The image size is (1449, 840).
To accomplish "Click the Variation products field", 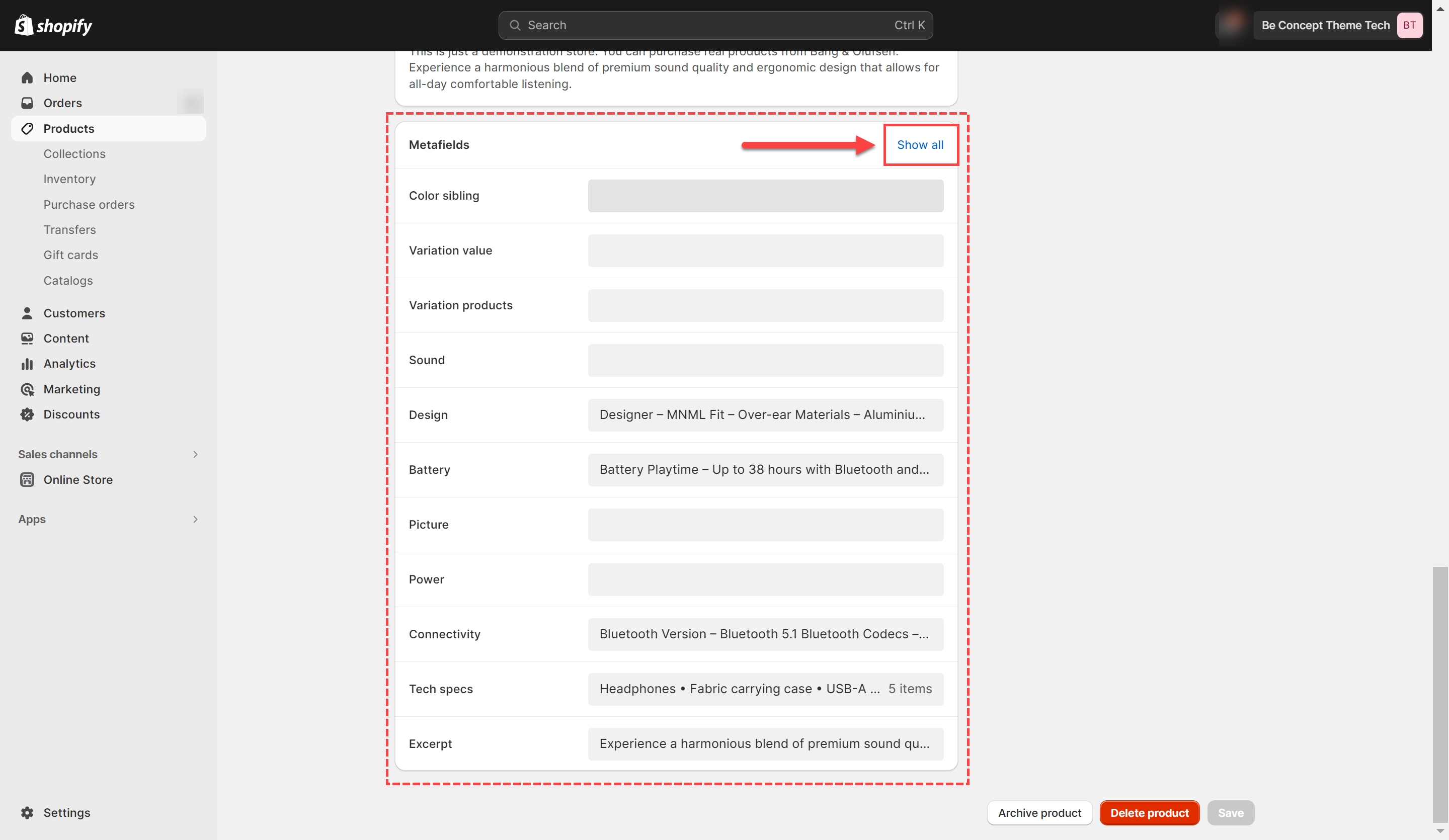I will tap(765, 305).
